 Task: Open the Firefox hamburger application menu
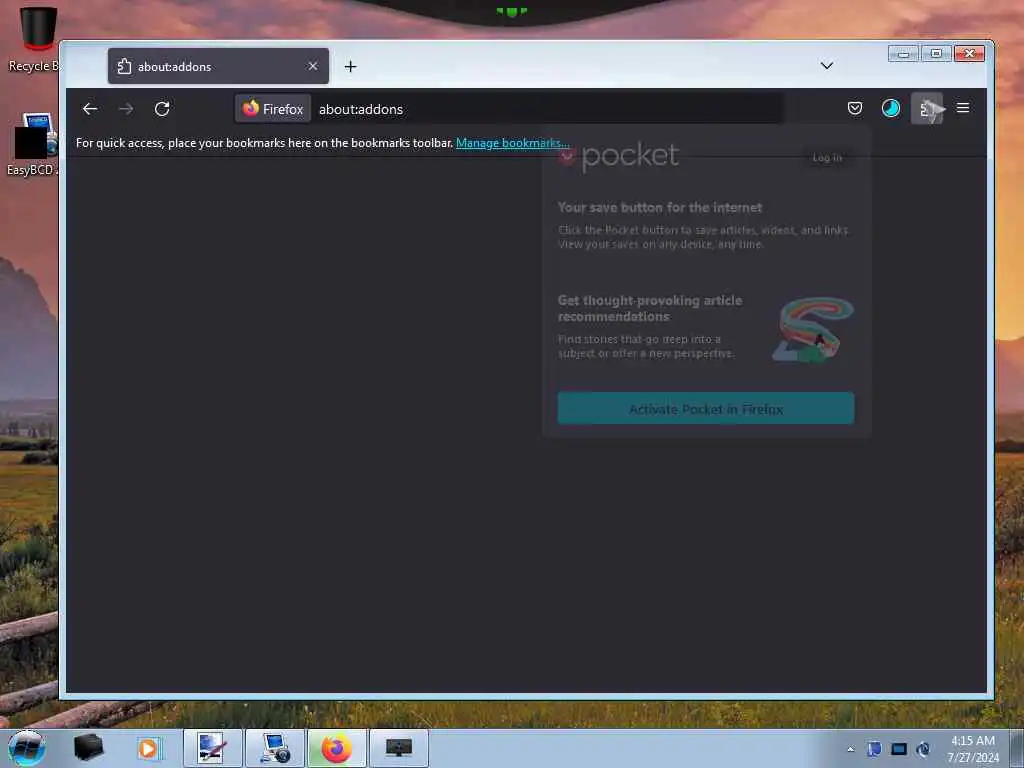[963, 108]
